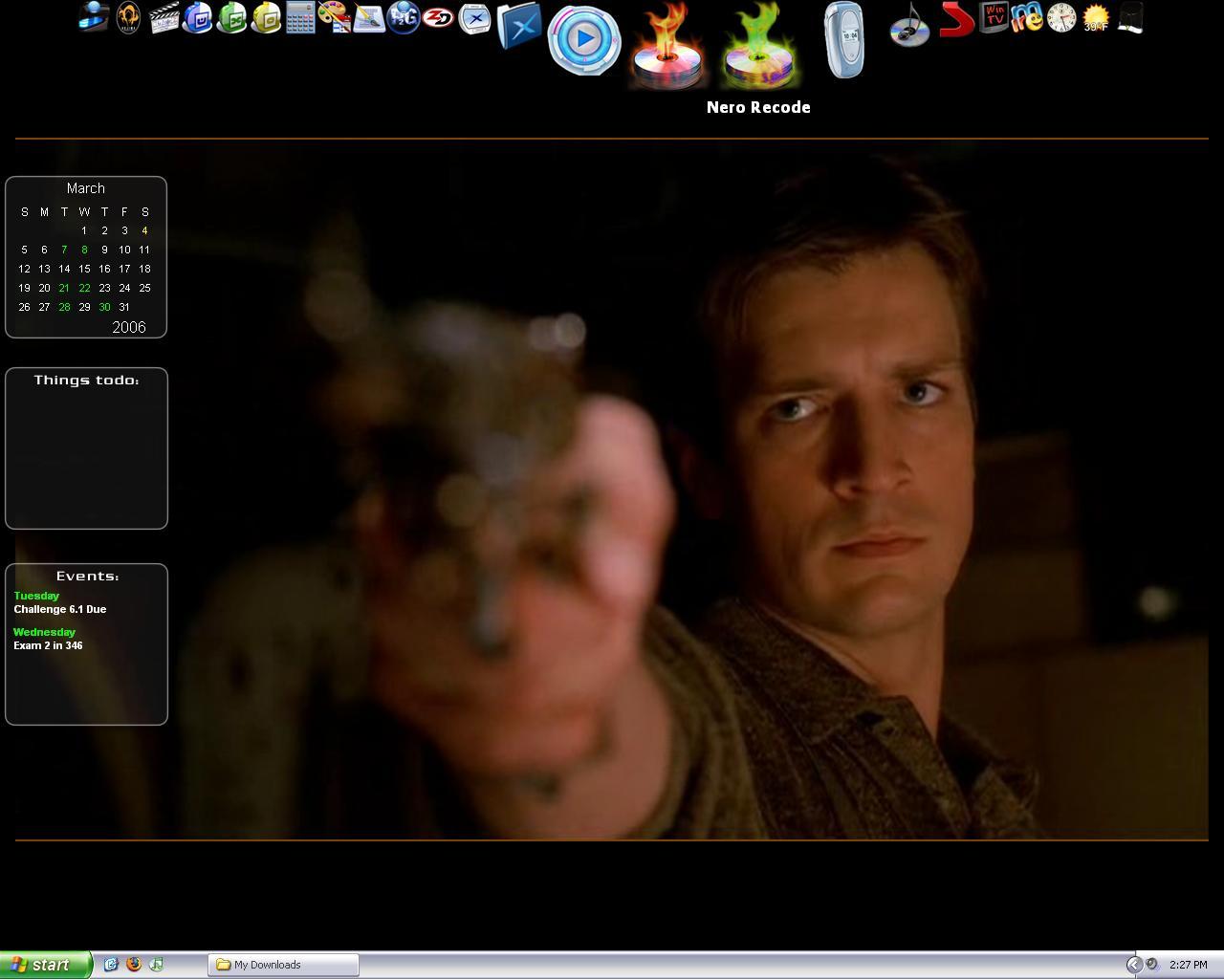Click the ZD dock icon
The height and width of the screenshot is (980, 1224).
point(438,17)
